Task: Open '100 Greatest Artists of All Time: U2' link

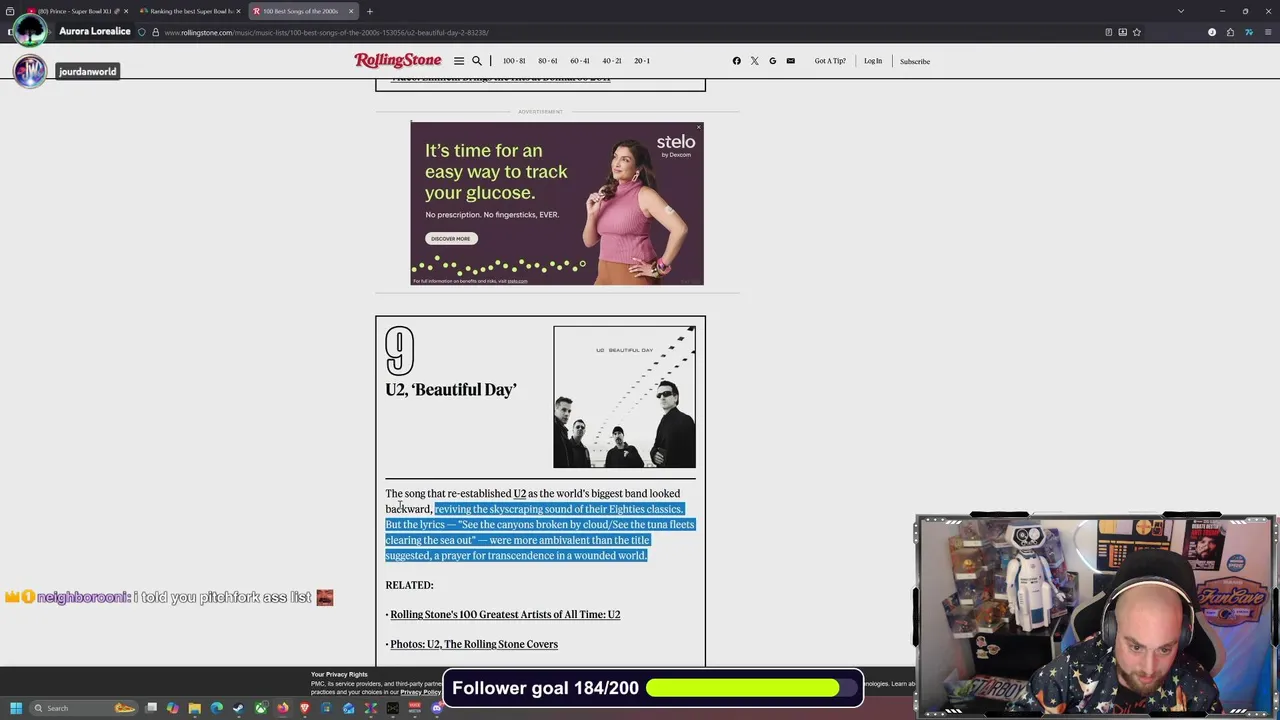Action: [x=505, y=614]
